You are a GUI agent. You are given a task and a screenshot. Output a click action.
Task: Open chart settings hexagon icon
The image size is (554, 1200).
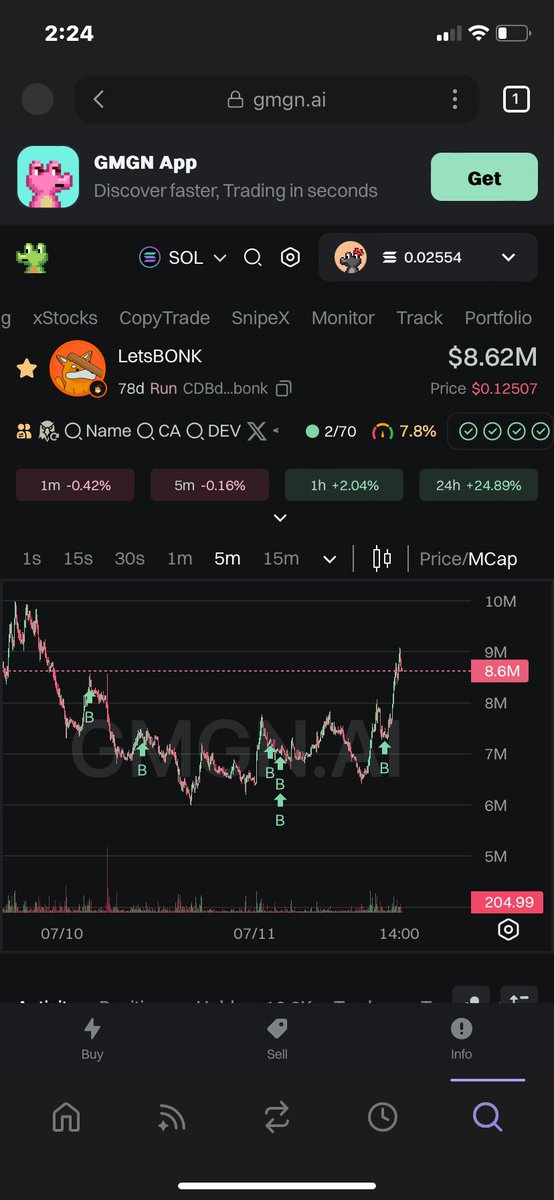(x=508, y=930)
